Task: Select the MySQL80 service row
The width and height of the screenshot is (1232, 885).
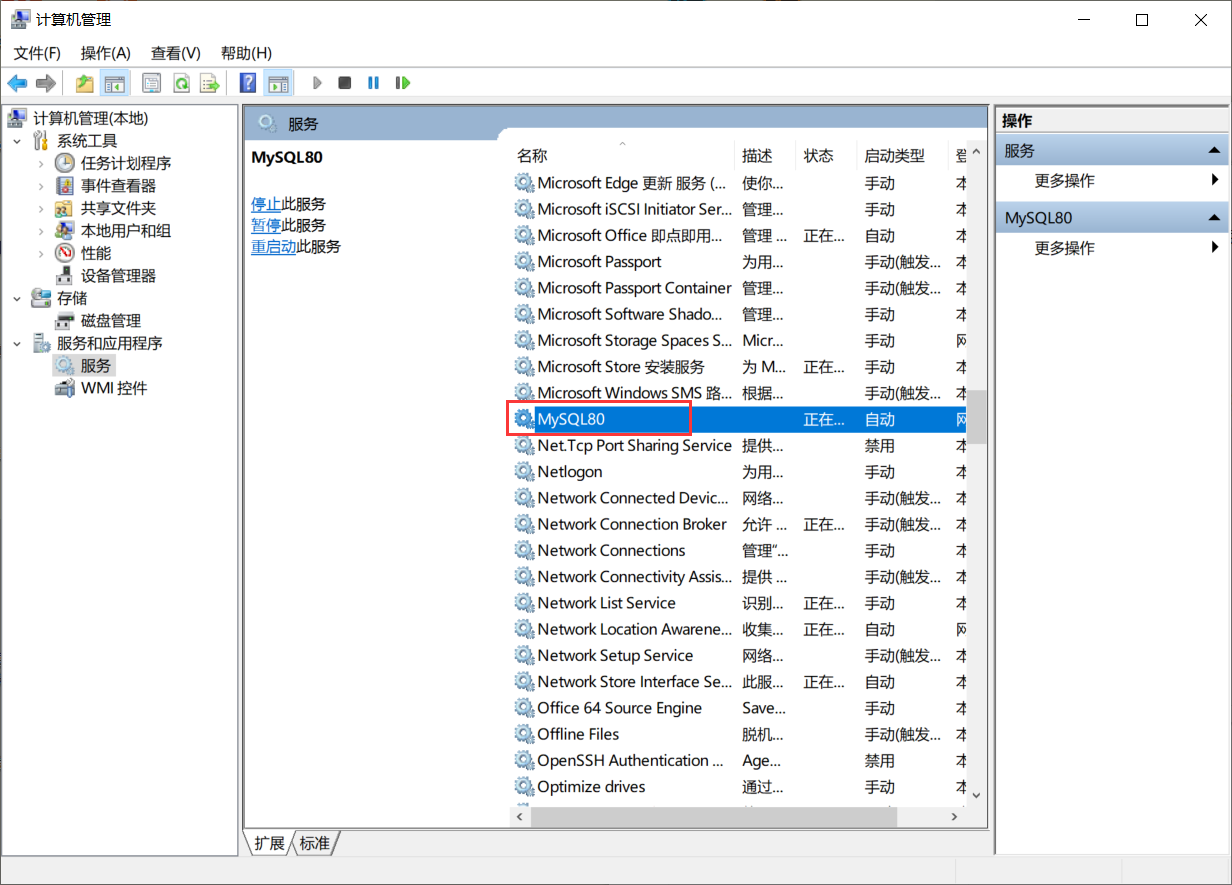Action: [x=738, y=420]
